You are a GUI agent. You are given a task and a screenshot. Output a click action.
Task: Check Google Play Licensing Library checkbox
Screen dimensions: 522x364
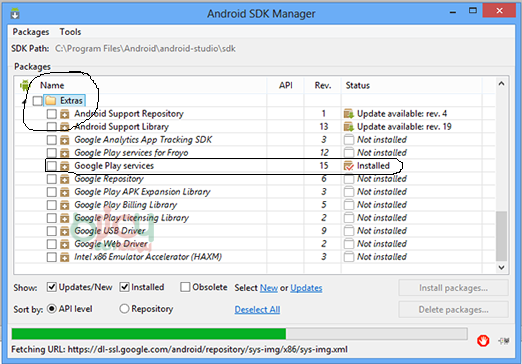pyautogui.click(x=52, y=218)
